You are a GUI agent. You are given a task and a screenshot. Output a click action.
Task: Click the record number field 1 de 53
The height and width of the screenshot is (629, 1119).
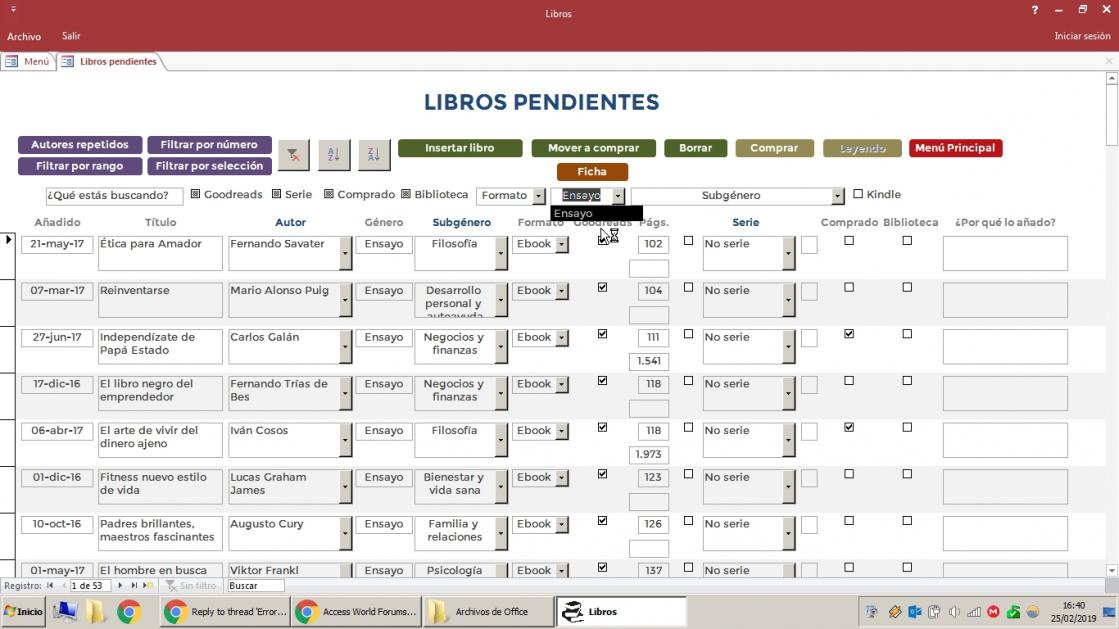[90, 586]
